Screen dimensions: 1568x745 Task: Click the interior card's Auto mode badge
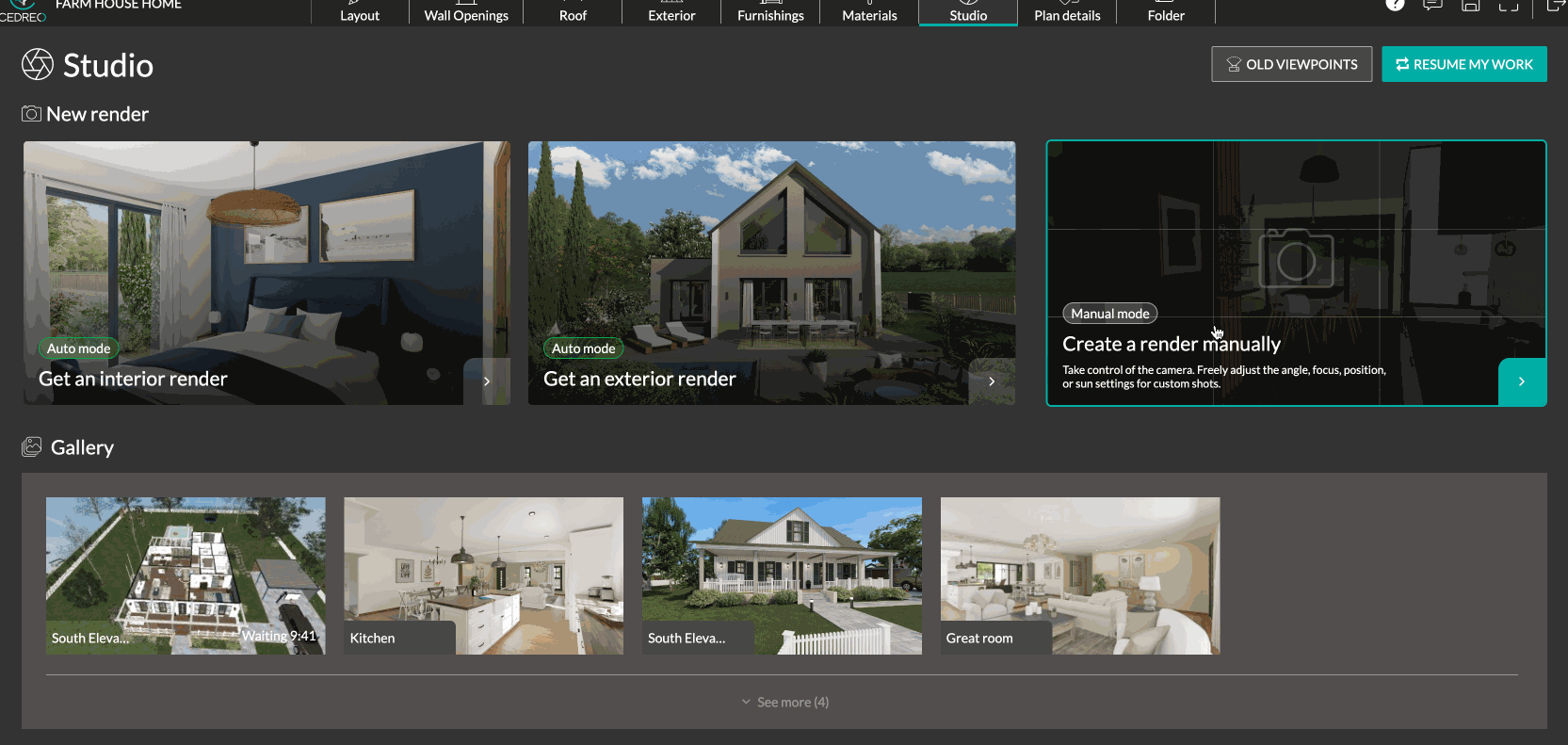tap(79, 348)
